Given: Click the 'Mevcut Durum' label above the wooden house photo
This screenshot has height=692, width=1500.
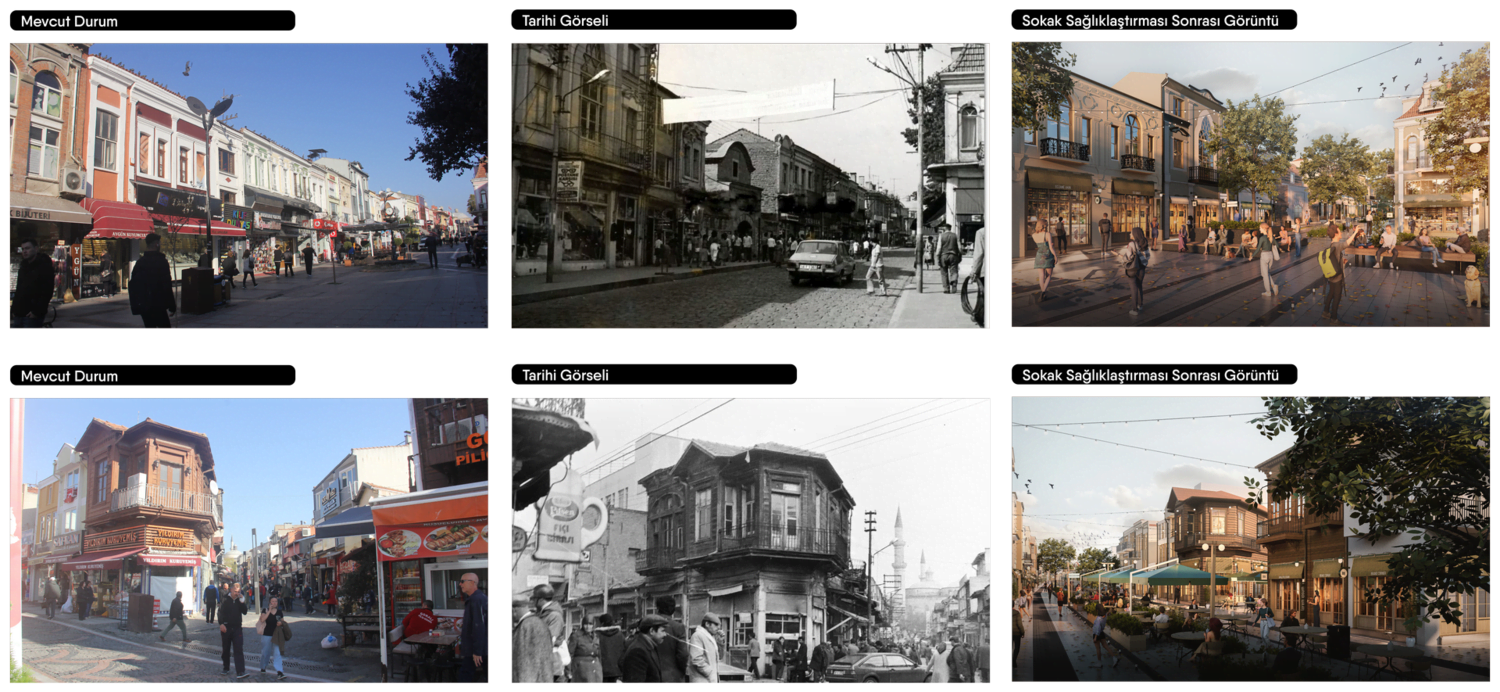Looking at the screenshot, I should click(x=69, y=377).
